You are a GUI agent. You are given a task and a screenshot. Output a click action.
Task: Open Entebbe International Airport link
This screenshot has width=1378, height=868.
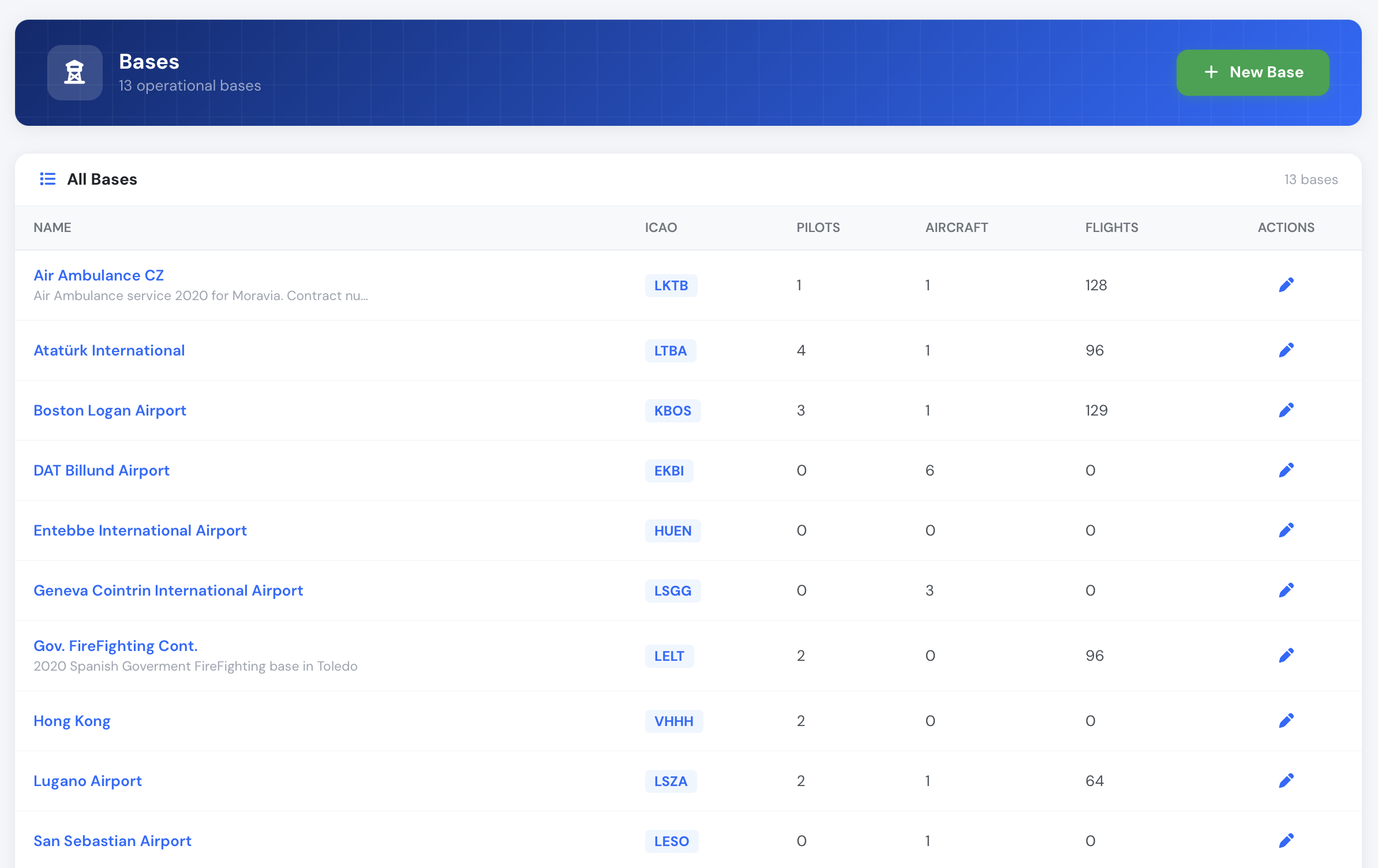tap(140, 530)
